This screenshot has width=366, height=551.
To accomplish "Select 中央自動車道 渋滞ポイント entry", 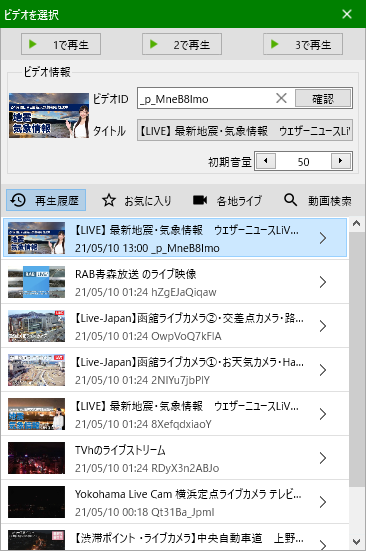I will [x=175, y=537].
